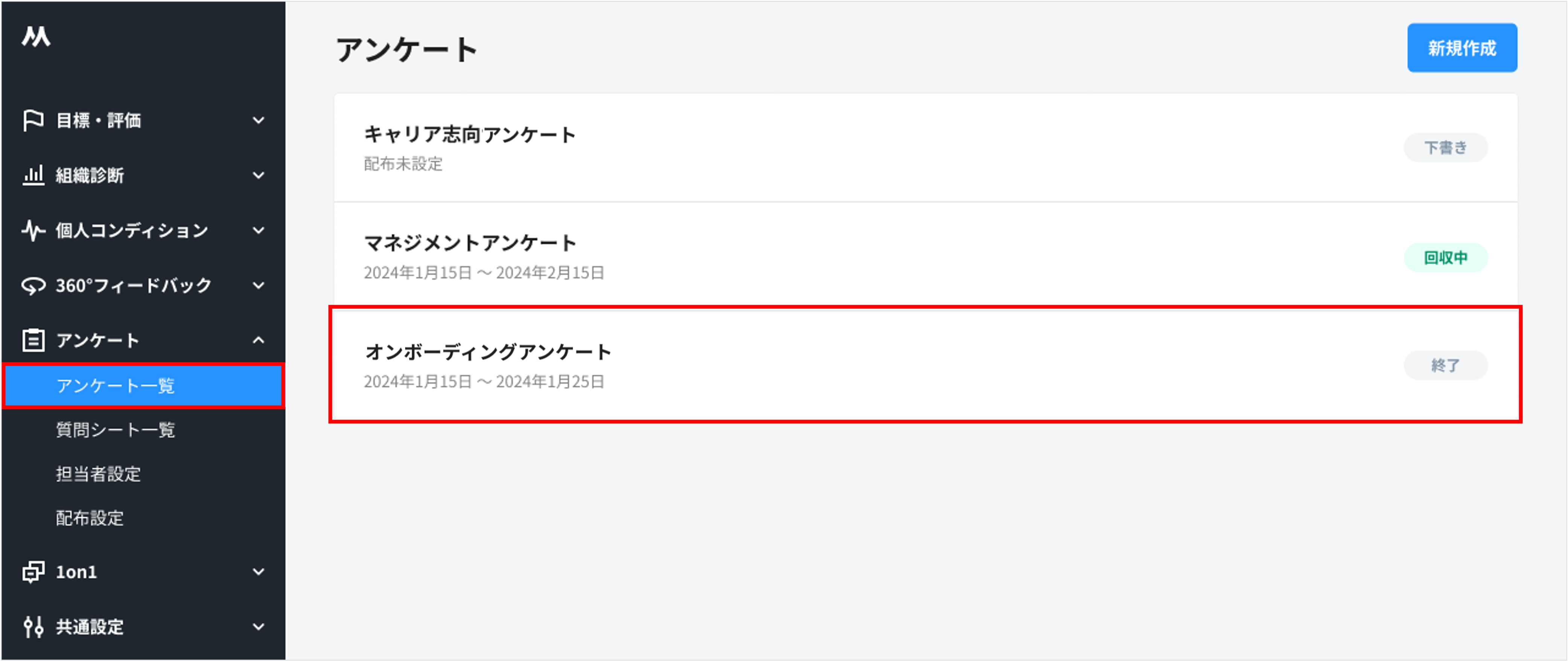The width and height of the screenshot is (1568, 661).
Task: Click the 回収中 status badge
Action: coord(1446,256)
